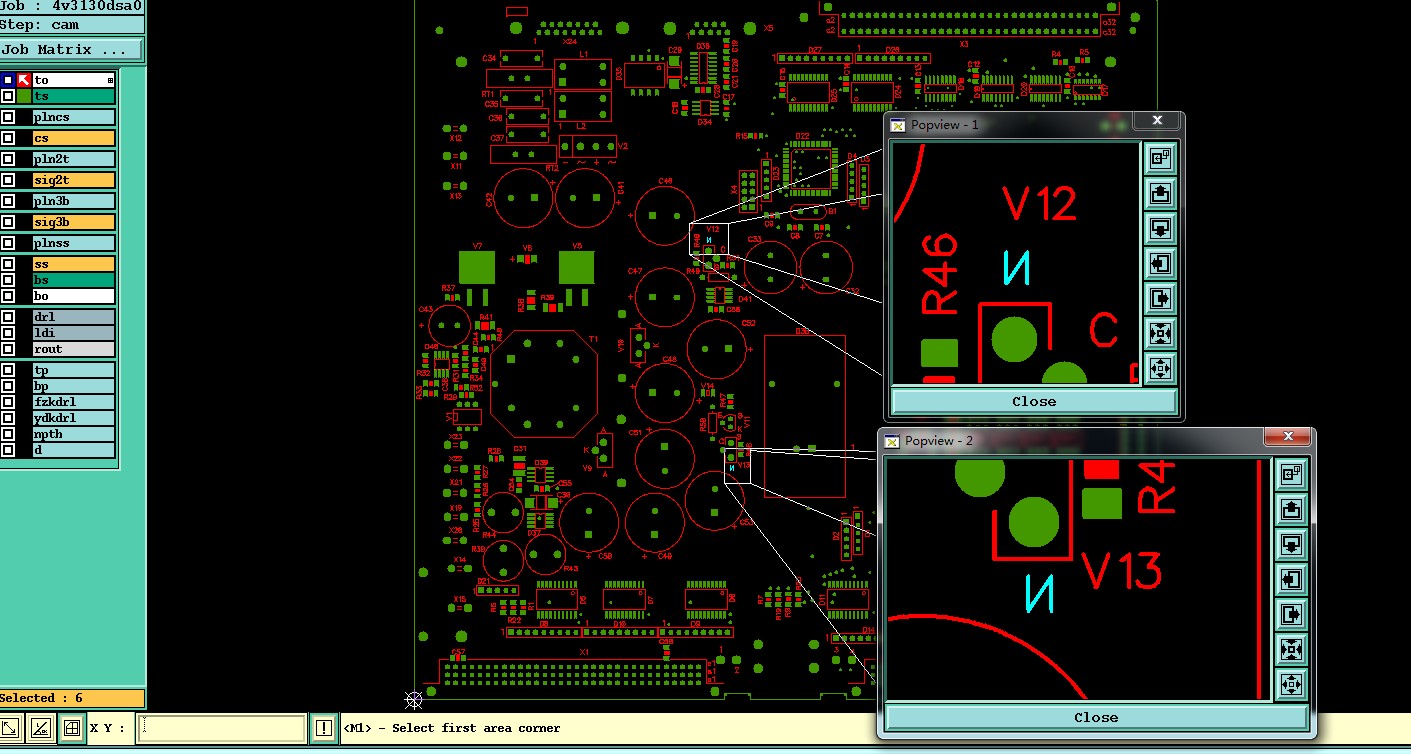Zoom in icon in Popview - 1
This screenshot has width=1411, height=754.
coord(1160,333)
